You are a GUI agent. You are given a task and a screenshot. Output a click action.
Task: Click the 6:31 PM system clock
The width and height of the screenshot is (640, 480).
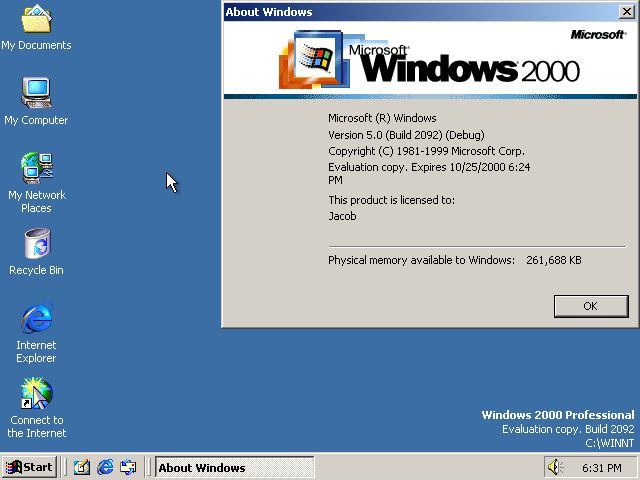602,468
